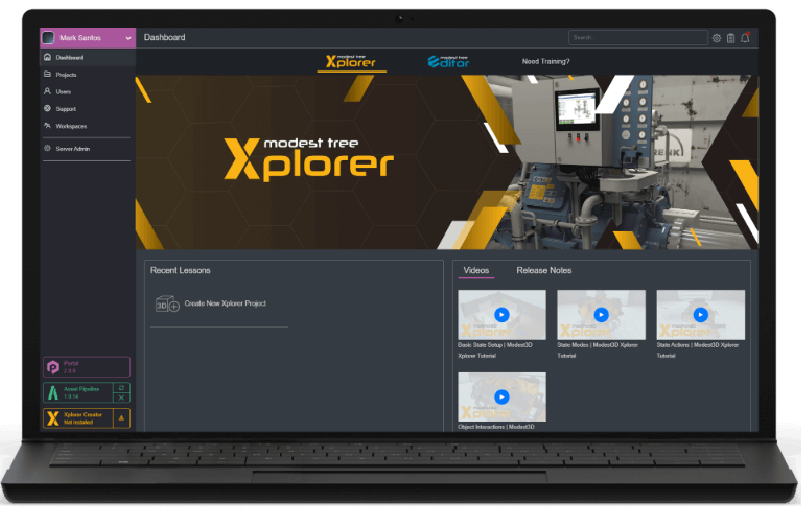Click the Search input field
Screen dimensions: 801x513
click(x=638, y=37)
